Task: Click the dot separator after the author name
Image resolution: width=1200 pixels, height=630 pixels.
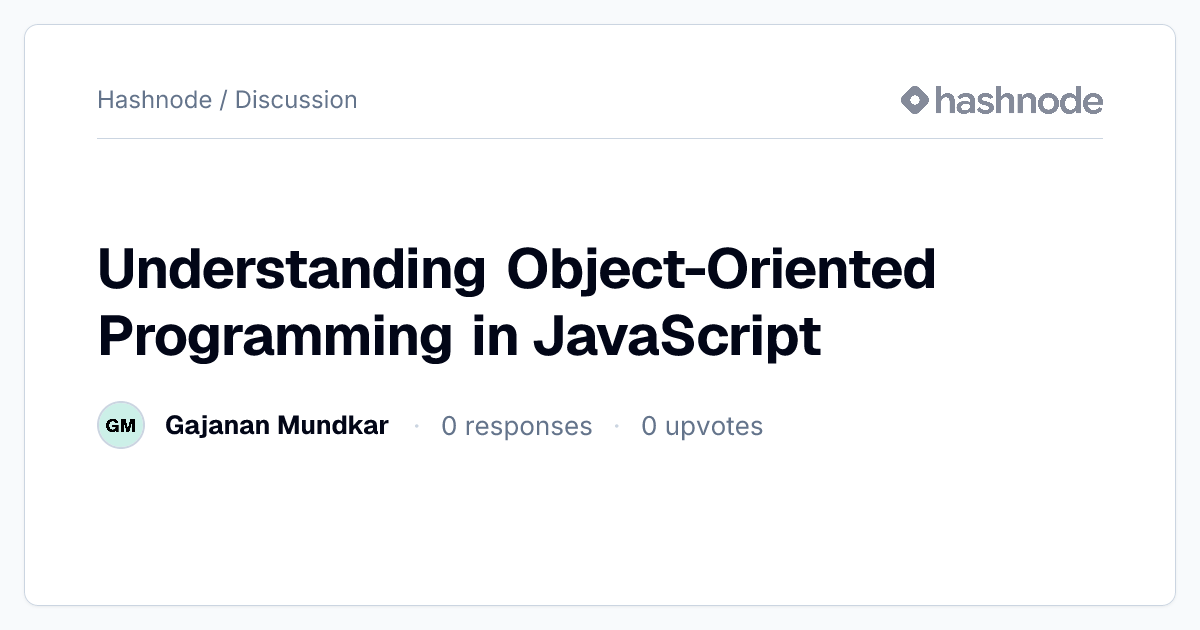Action: [416, 427]
